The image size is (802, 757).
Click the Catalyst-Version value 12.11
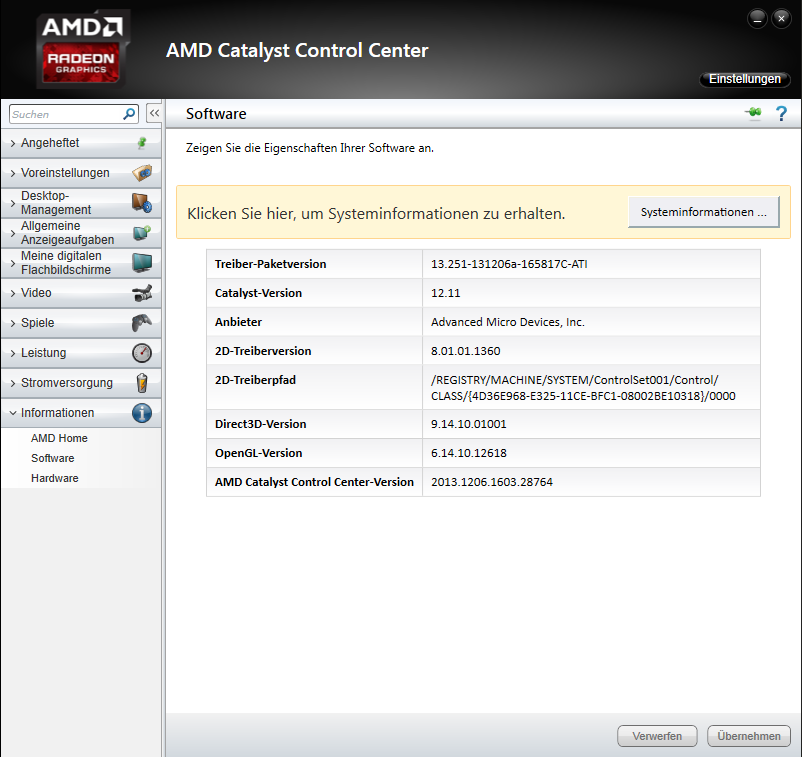[445, 293]
